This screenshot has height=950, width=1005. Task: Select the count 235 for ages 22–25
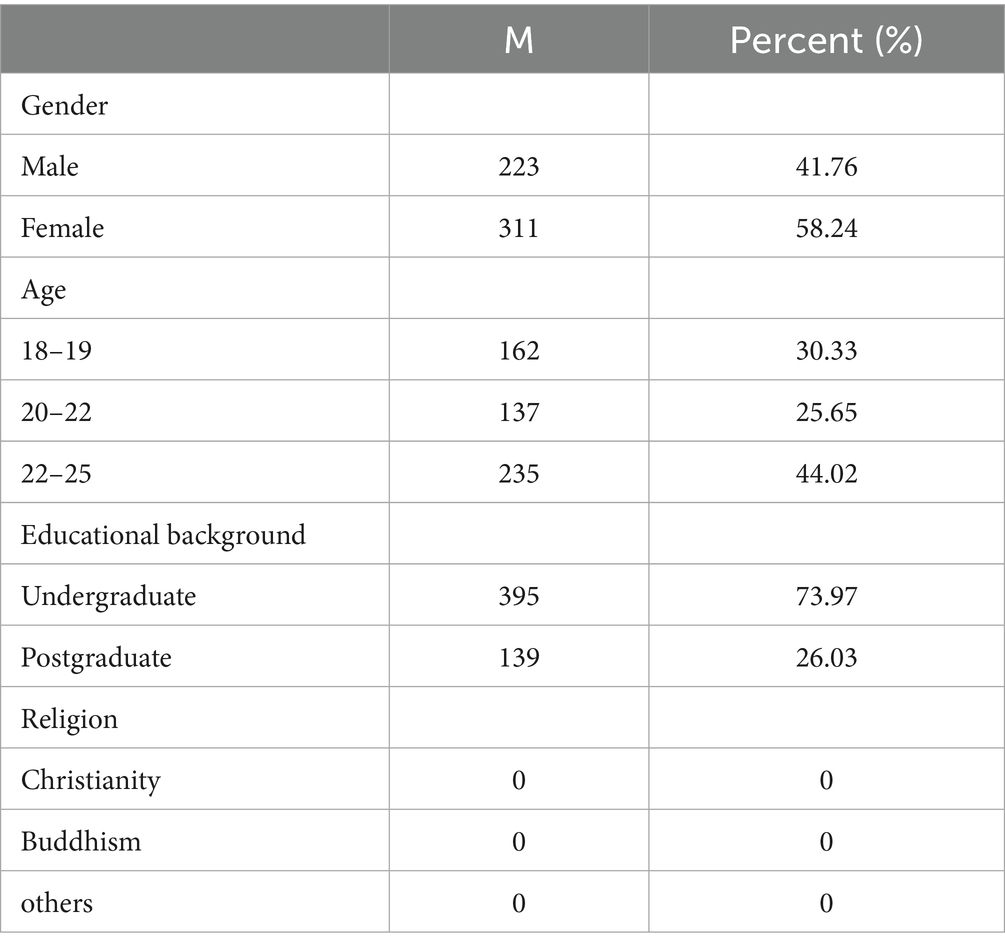click(518, 473)
